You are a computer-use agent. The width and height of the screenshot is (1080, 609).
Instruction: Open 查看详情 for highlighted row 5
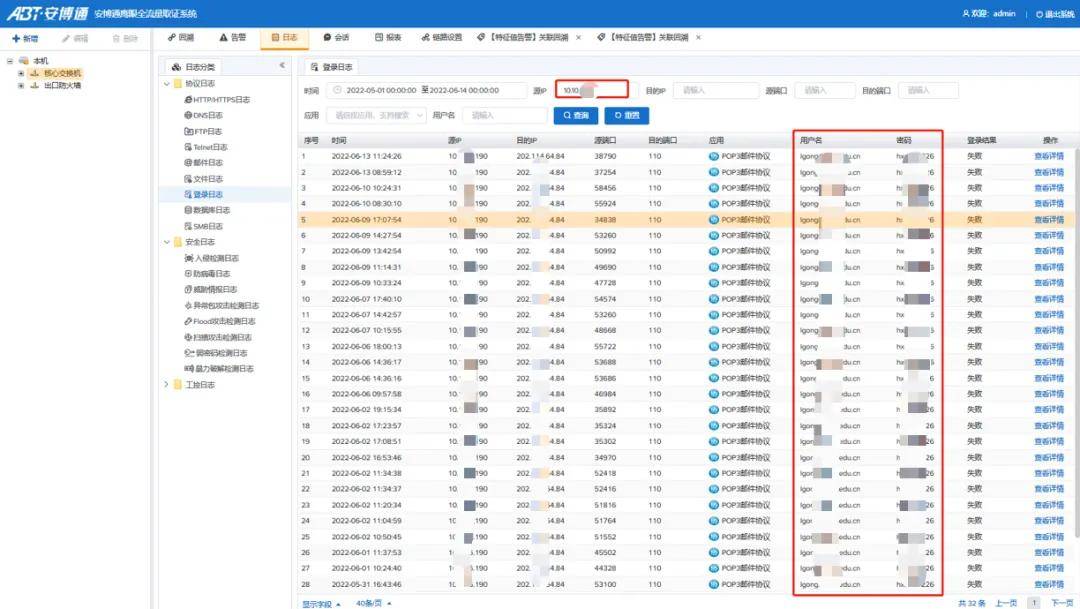[1049, 220]
